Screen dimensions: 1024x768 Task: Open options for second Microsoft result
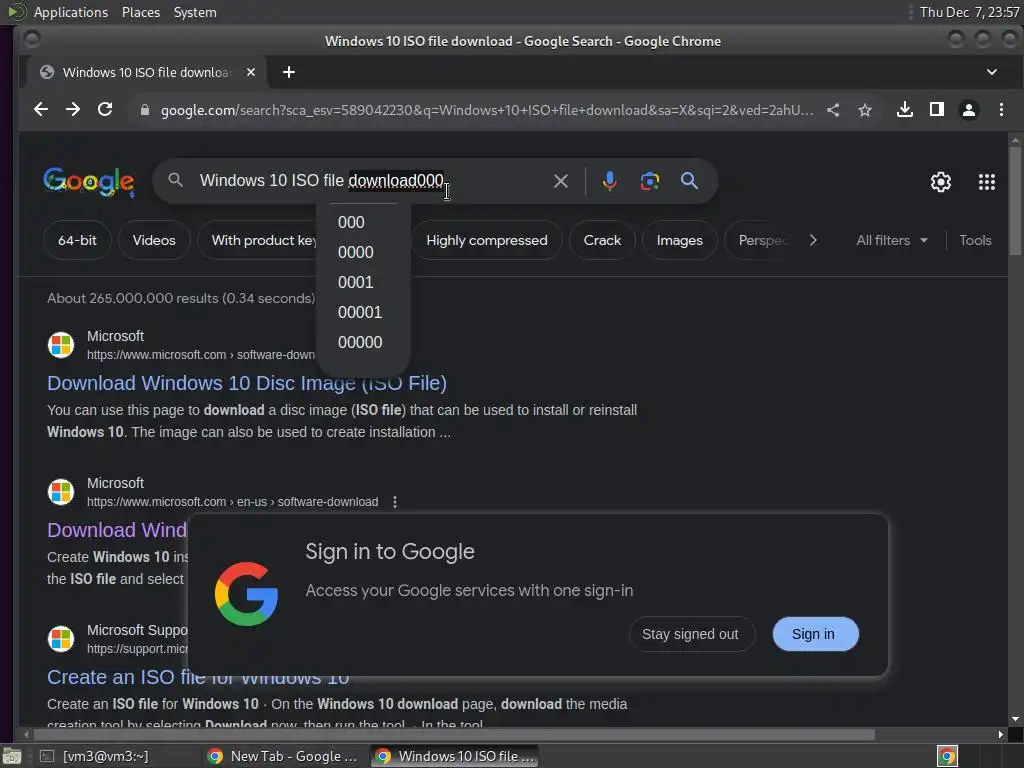(x=394, y=502)
